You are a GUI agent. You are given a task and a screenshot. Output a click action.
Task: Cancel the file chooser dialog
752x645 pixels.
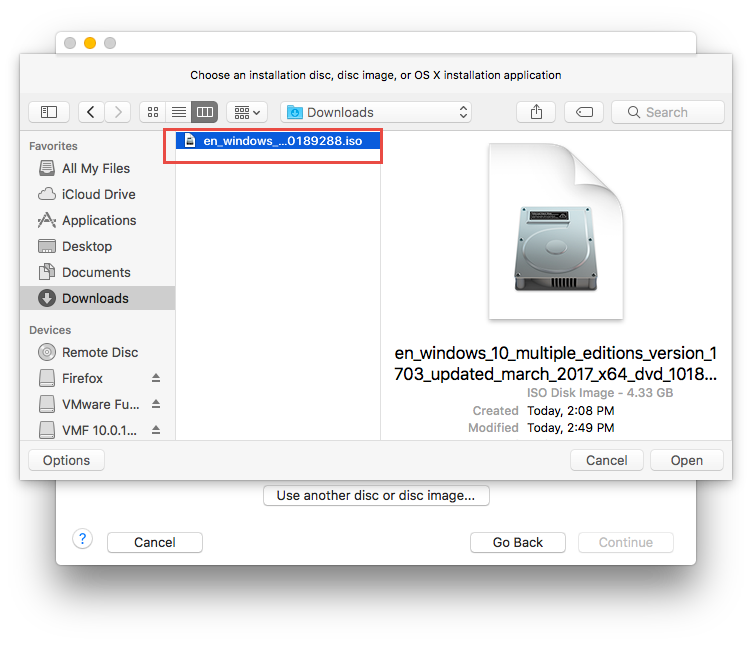pyautogui.click(x=607, y=460)
